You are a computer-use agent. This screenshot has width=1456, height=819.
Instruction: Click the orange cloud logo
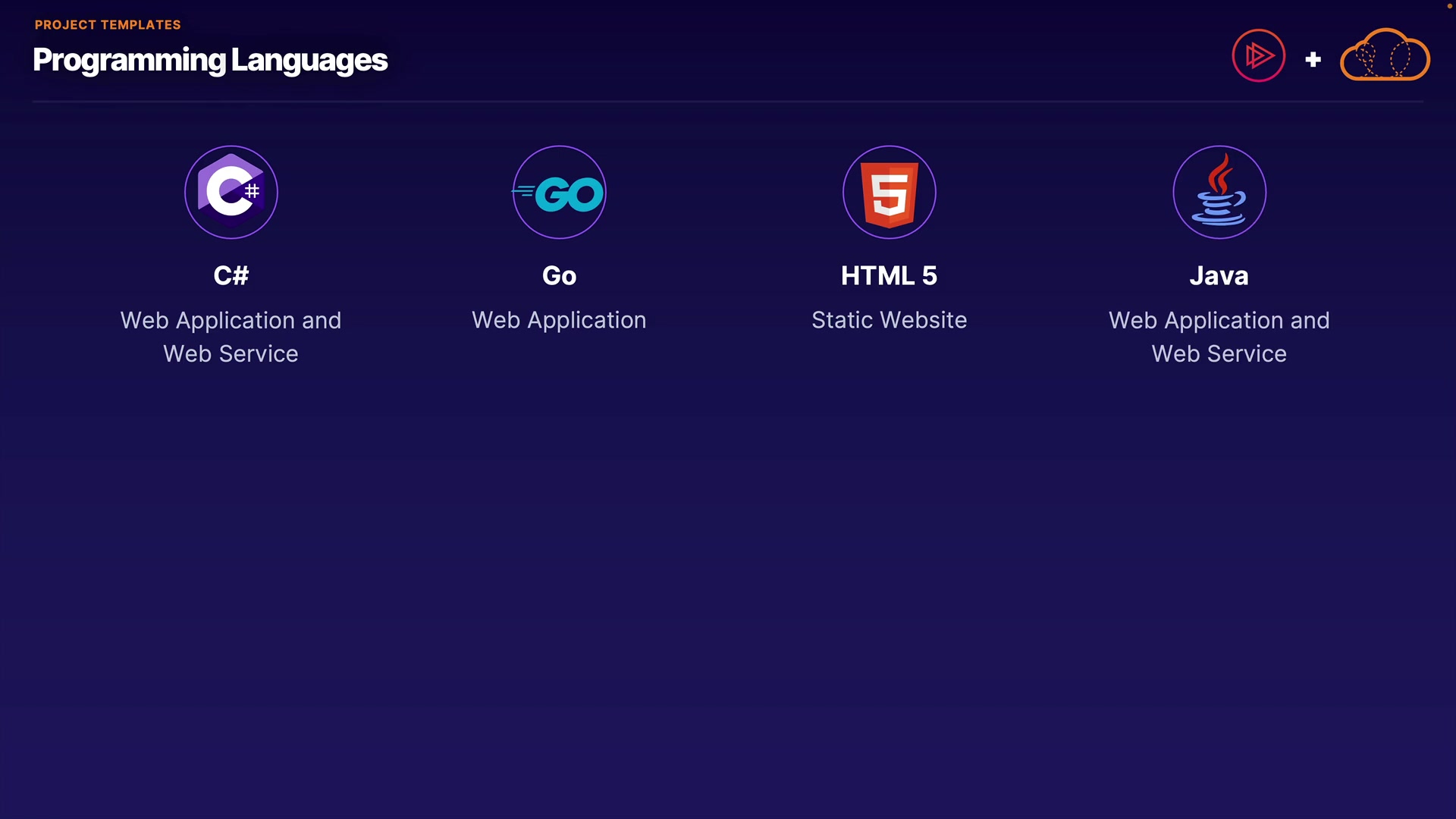[x=1385, y=55]
